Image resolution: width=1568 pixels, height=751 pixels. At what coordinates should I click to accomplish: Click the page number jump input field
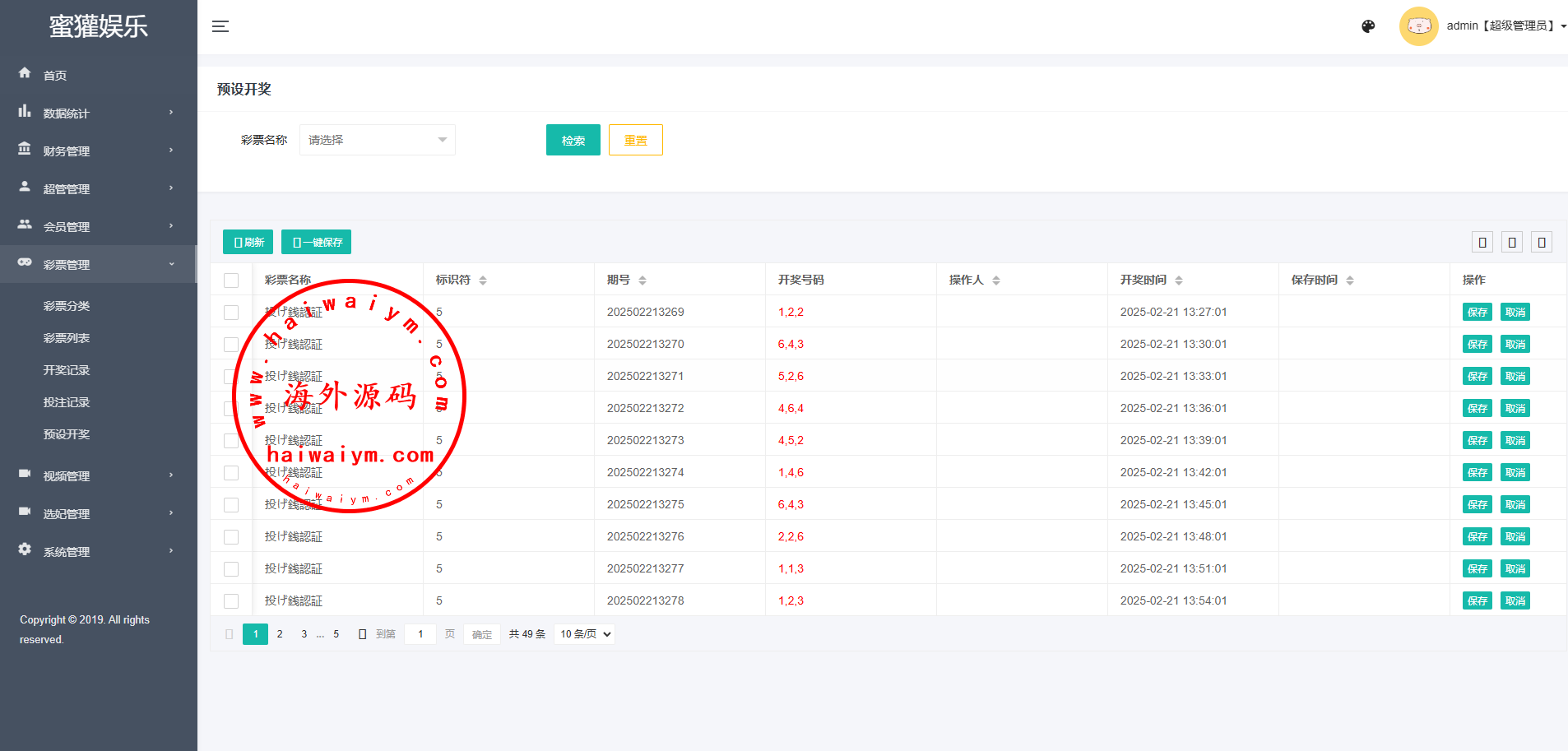[x=420, y=634]
